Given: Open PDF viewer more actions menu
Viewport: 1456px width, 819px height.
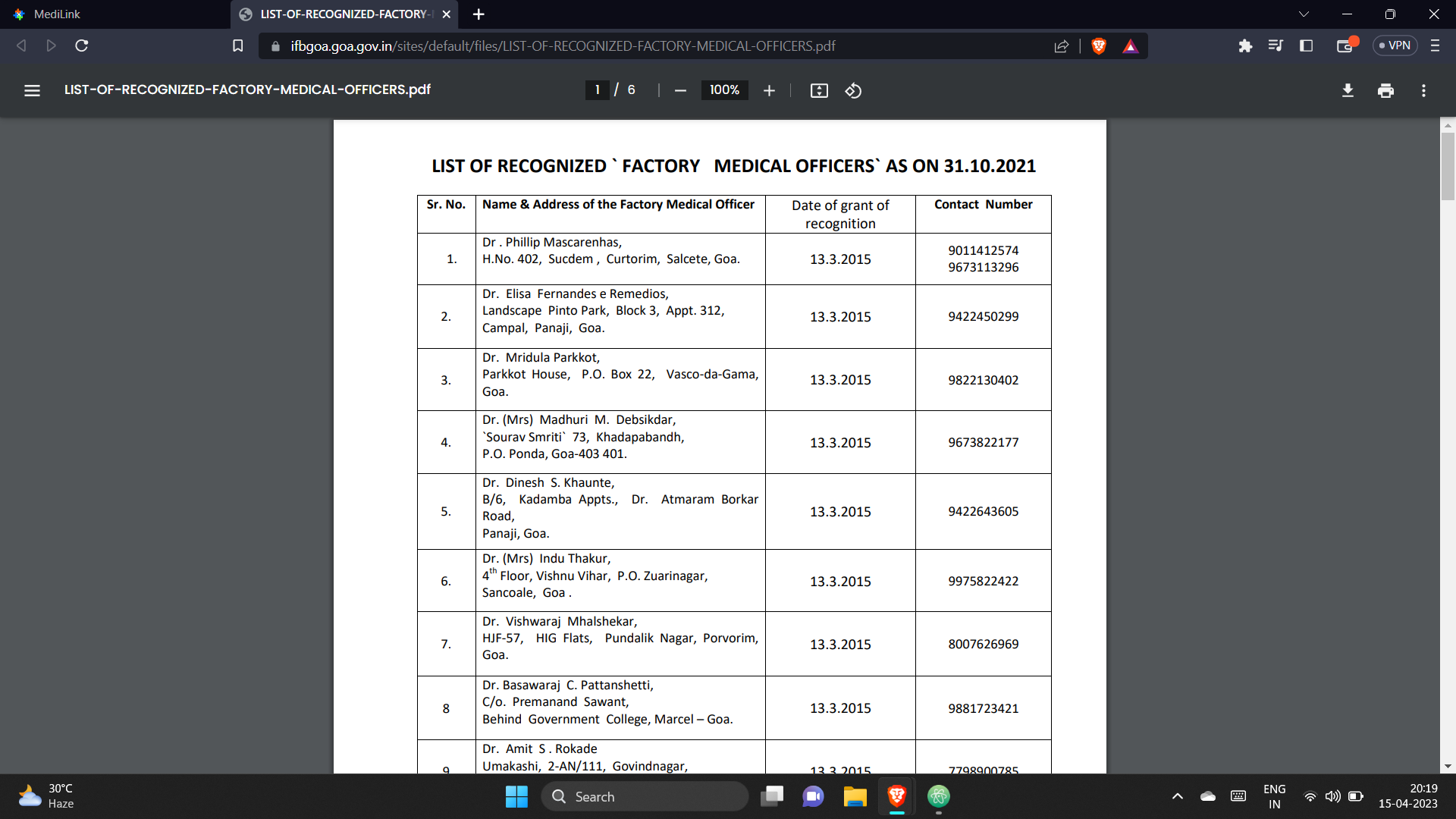Looking at the screenshot, I should (x=1423, y=90).
